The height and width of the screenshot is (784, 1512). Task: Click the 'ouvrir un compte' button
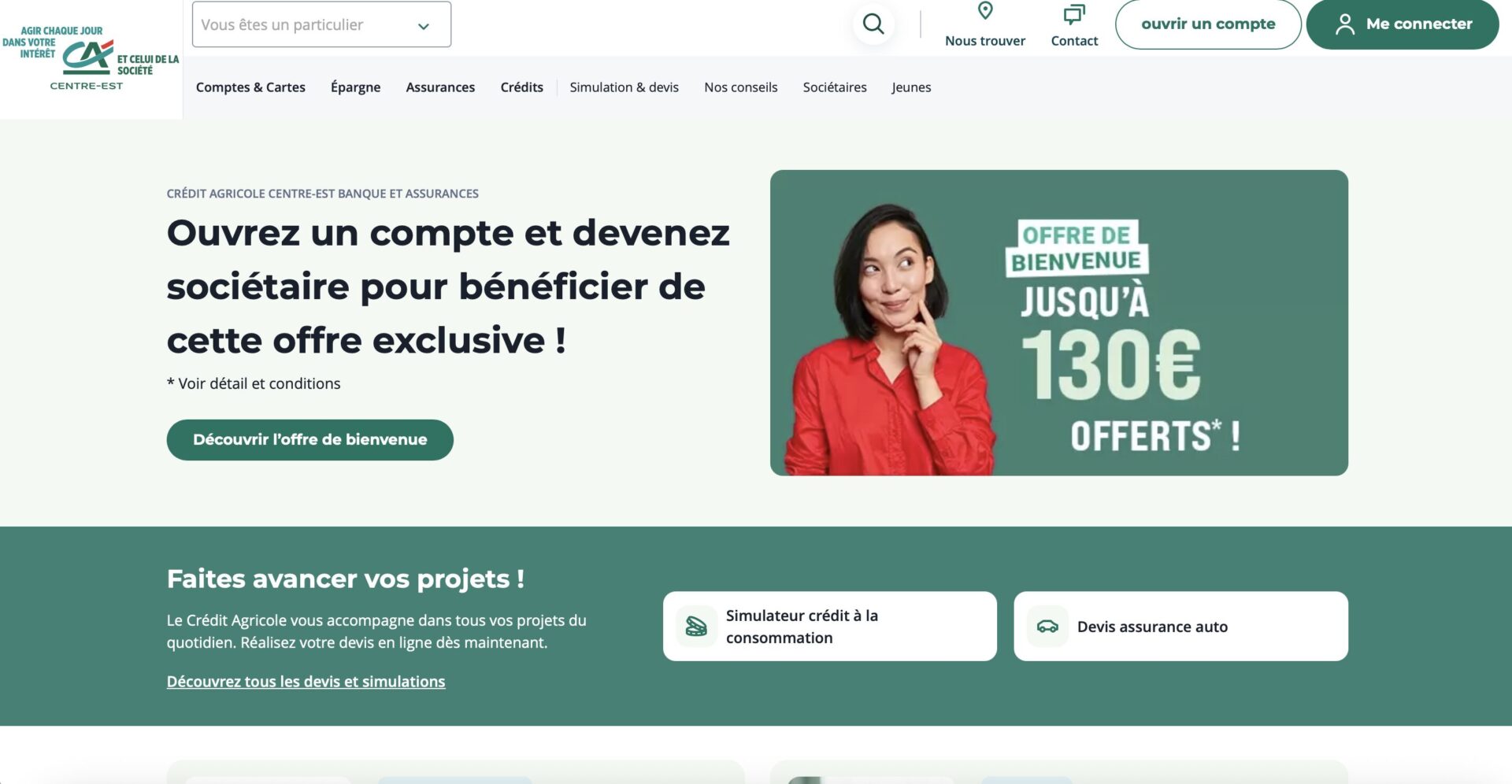click(1208, 24)
